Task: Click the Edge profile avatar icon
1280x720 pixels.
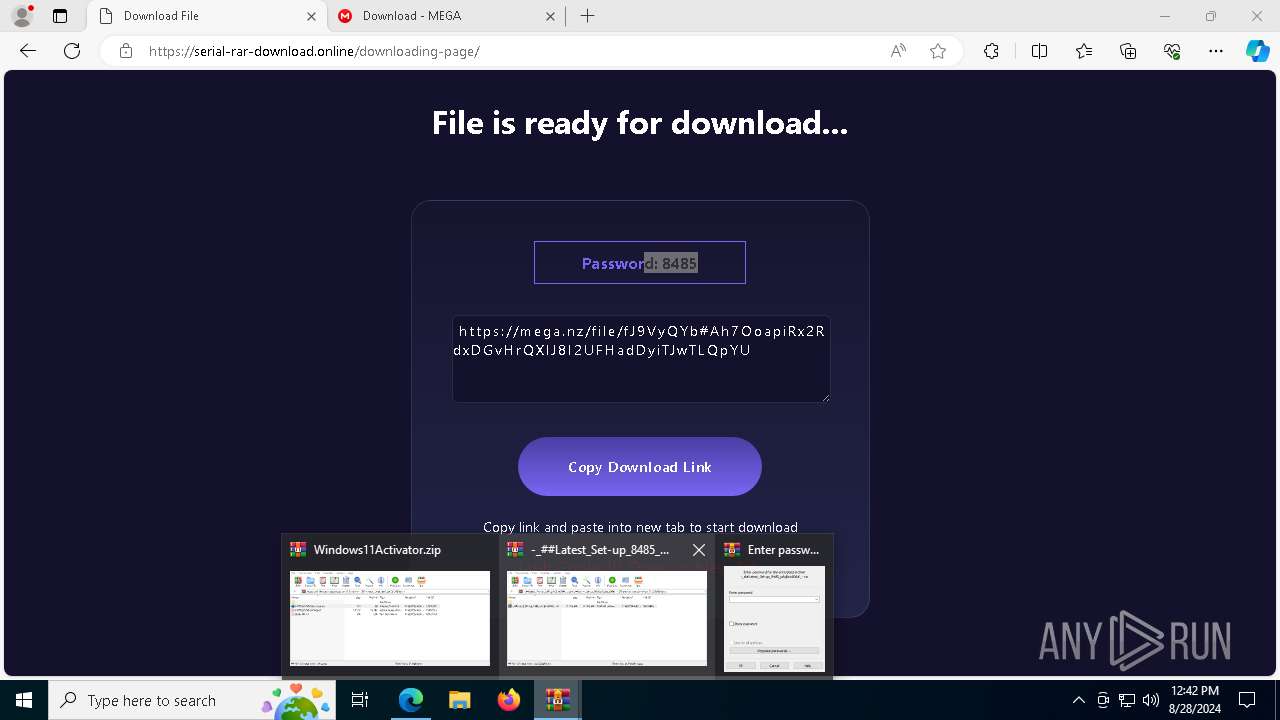Action: (22, 16)
